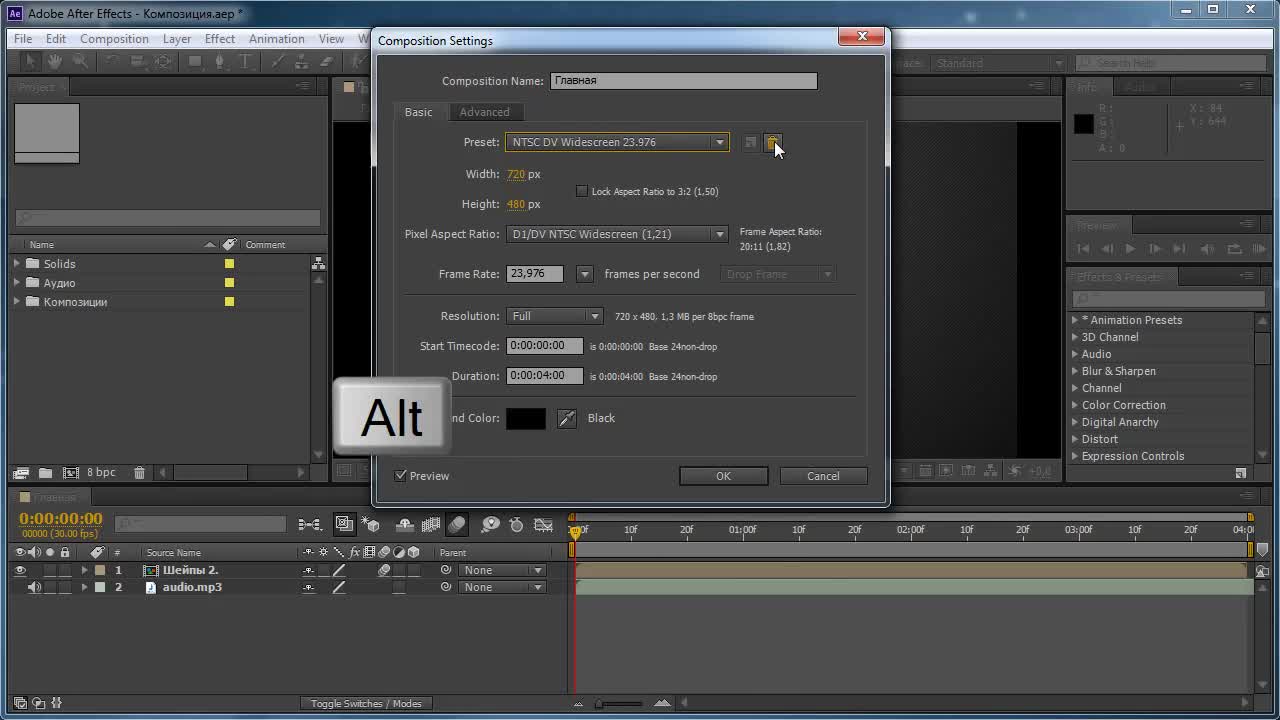Select the Eraser tool
Viewport: 1280px width, 720px height.
click(x=325, y=62)
